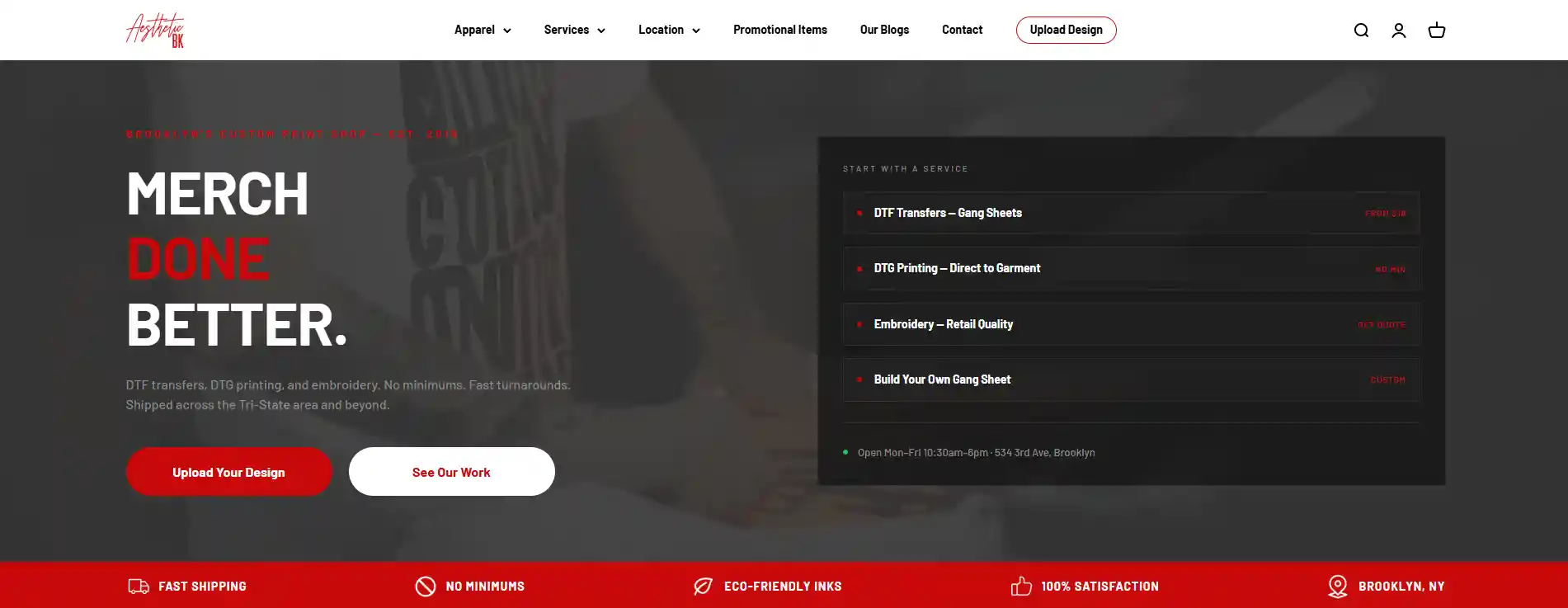Click the Aesthetic BK logo

pyautogui.click(x=155, y=31)
